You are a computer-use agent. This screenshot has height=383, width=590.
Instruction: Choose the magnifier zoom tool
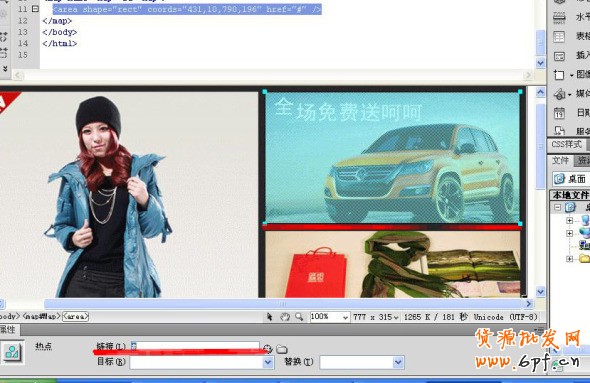(299, 317)
